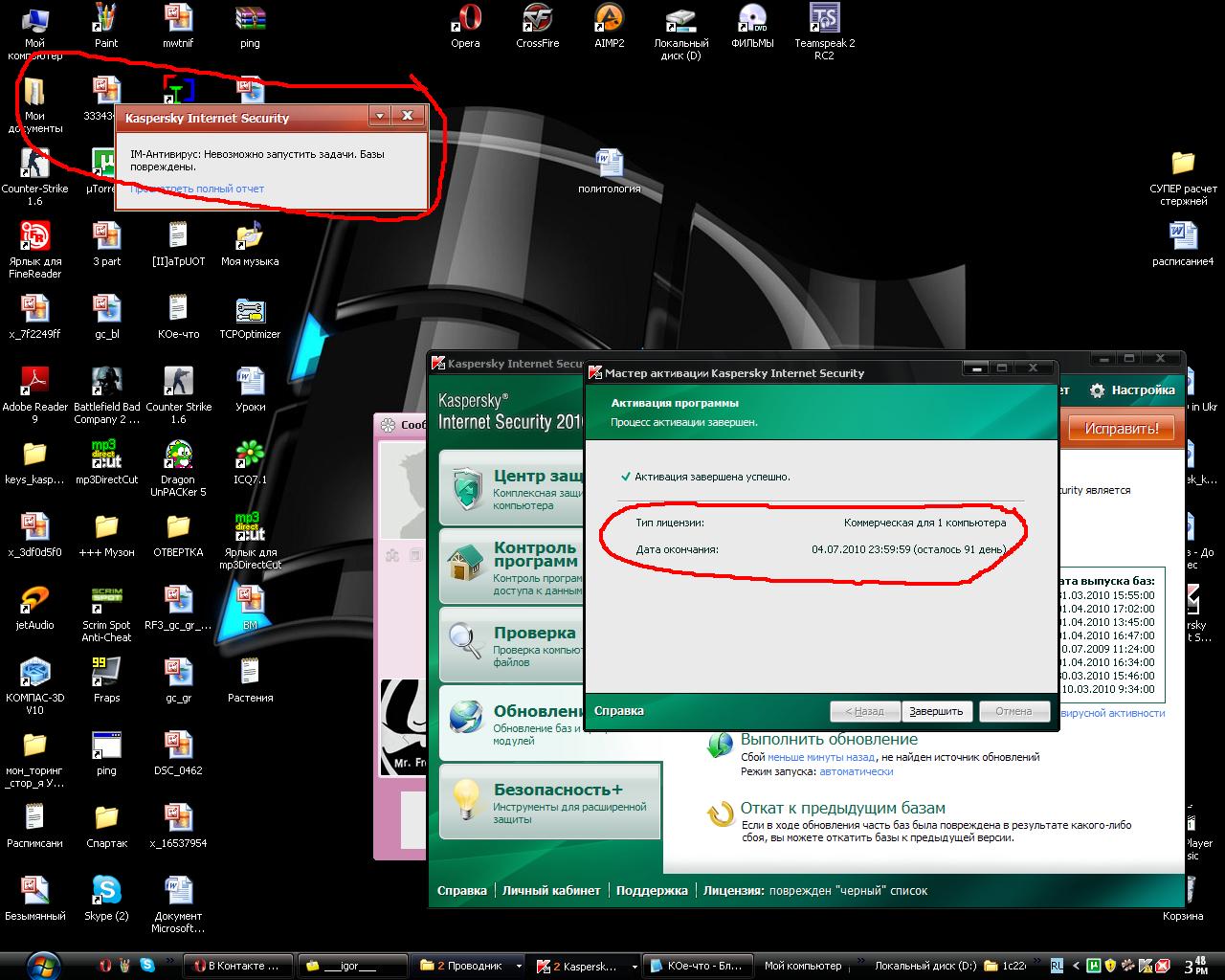This screenshot has height=980, width=1225.
Task: Select the Paint desktop shortcut
Action: click(x=106, y=26)
